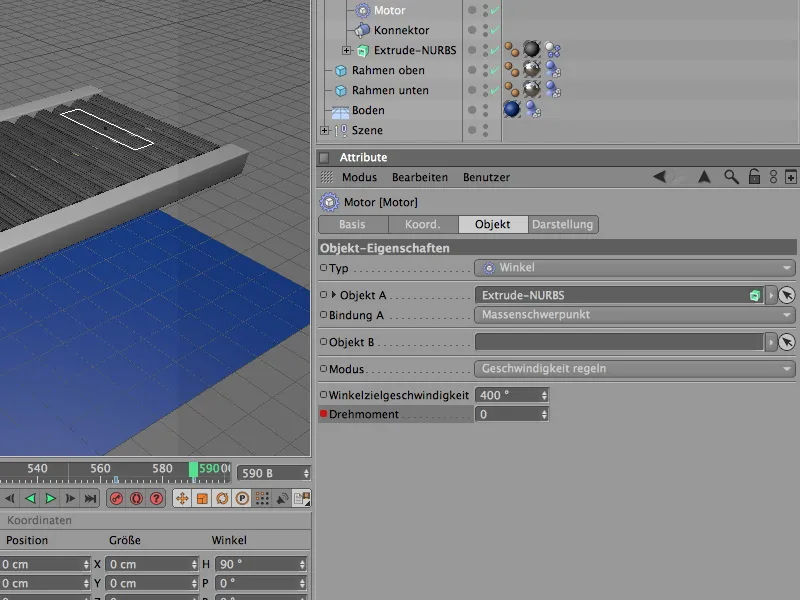The height and width of the screenshot is (600, 800).
Task: Switch to the Basis tab
Action: pos(353,224)
